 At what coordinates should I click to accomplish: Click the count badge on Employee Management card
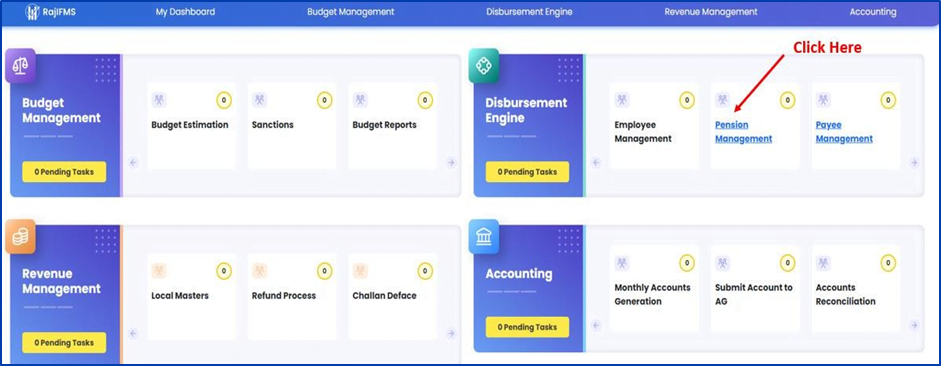pyautogui.click(x=687, y=100)
